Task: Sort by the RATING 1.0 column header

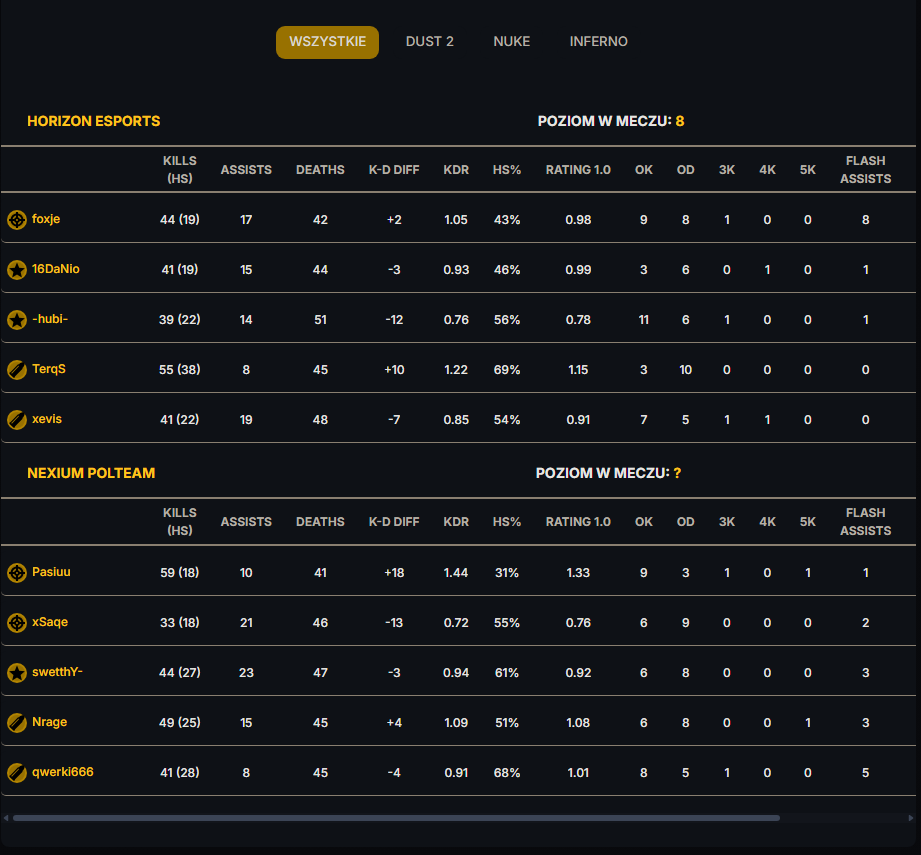Action: (x=578, y=170)
